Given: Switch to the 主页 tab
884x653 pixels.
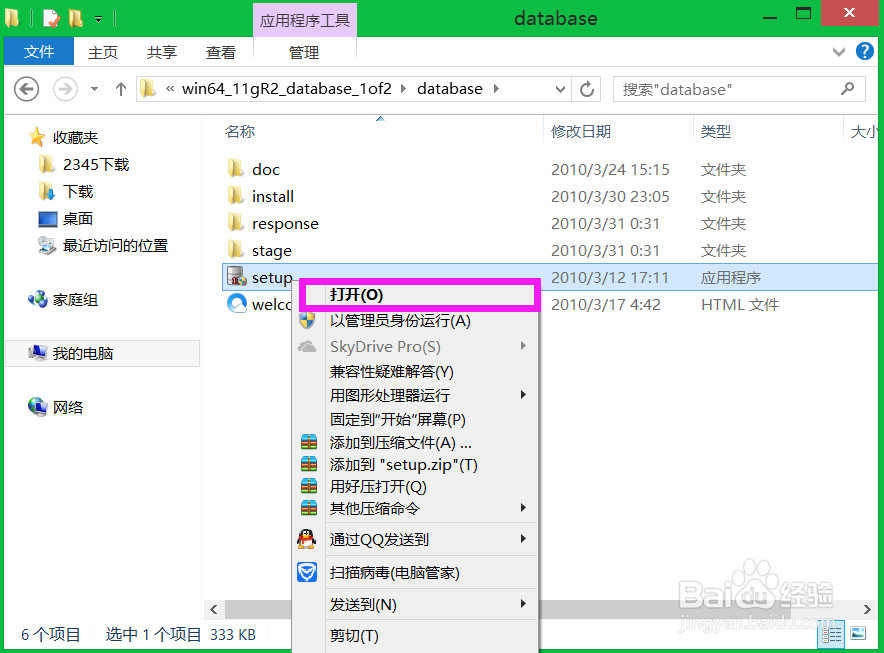Looking at the screenshot, I should pyautogui.click(x=103, y=52).
